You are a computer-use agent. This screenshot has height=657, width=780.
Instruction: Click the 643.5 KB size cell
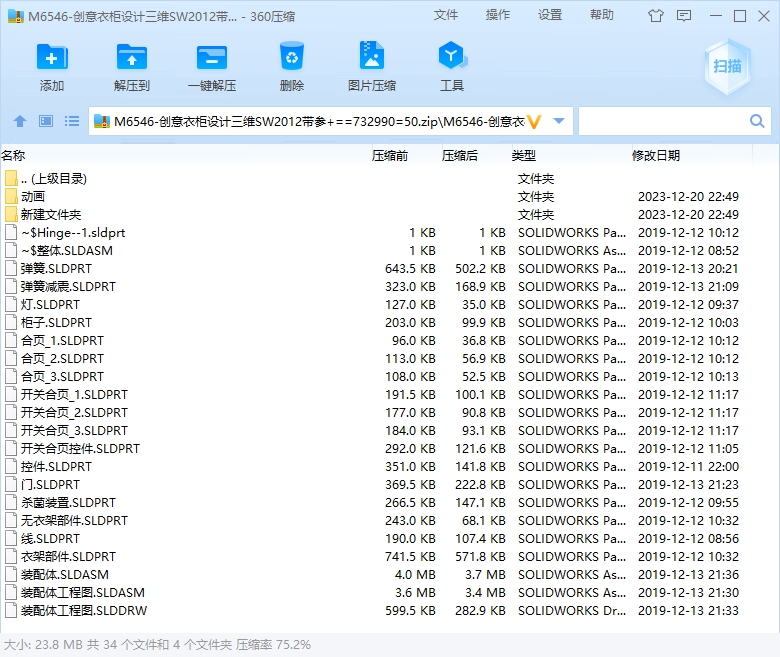pyautogui.click(x=410, y=269)
